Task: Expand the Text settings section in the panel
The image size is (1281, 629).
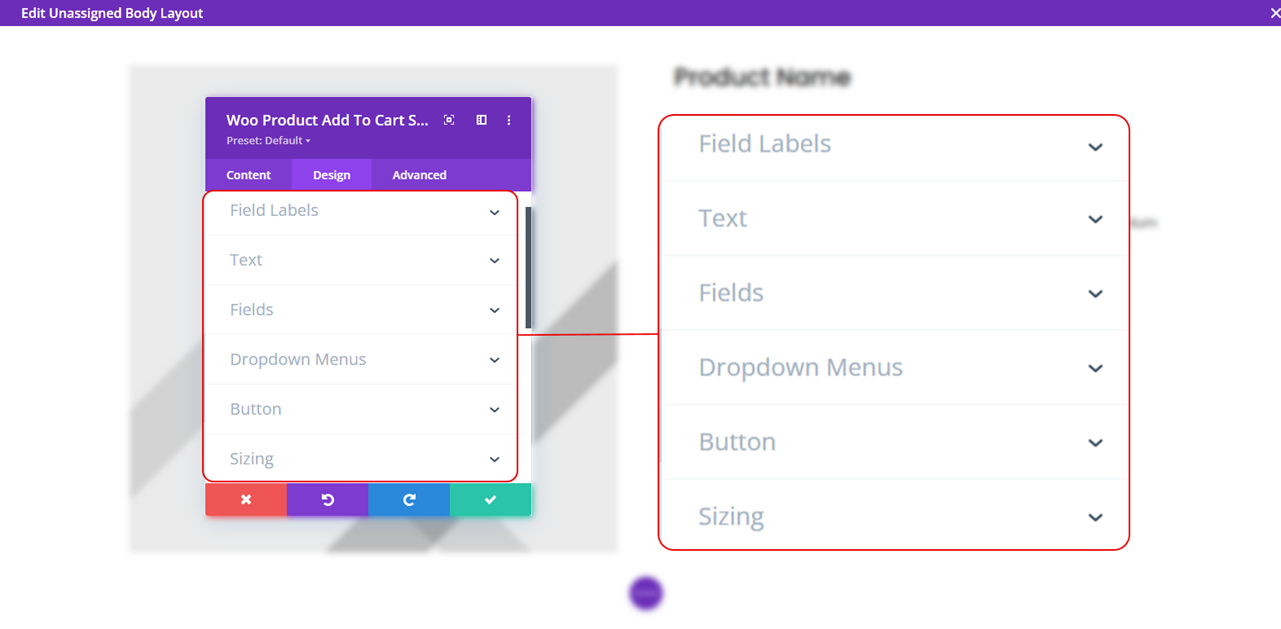Action: pyautogui.click(x=360, y=260)
